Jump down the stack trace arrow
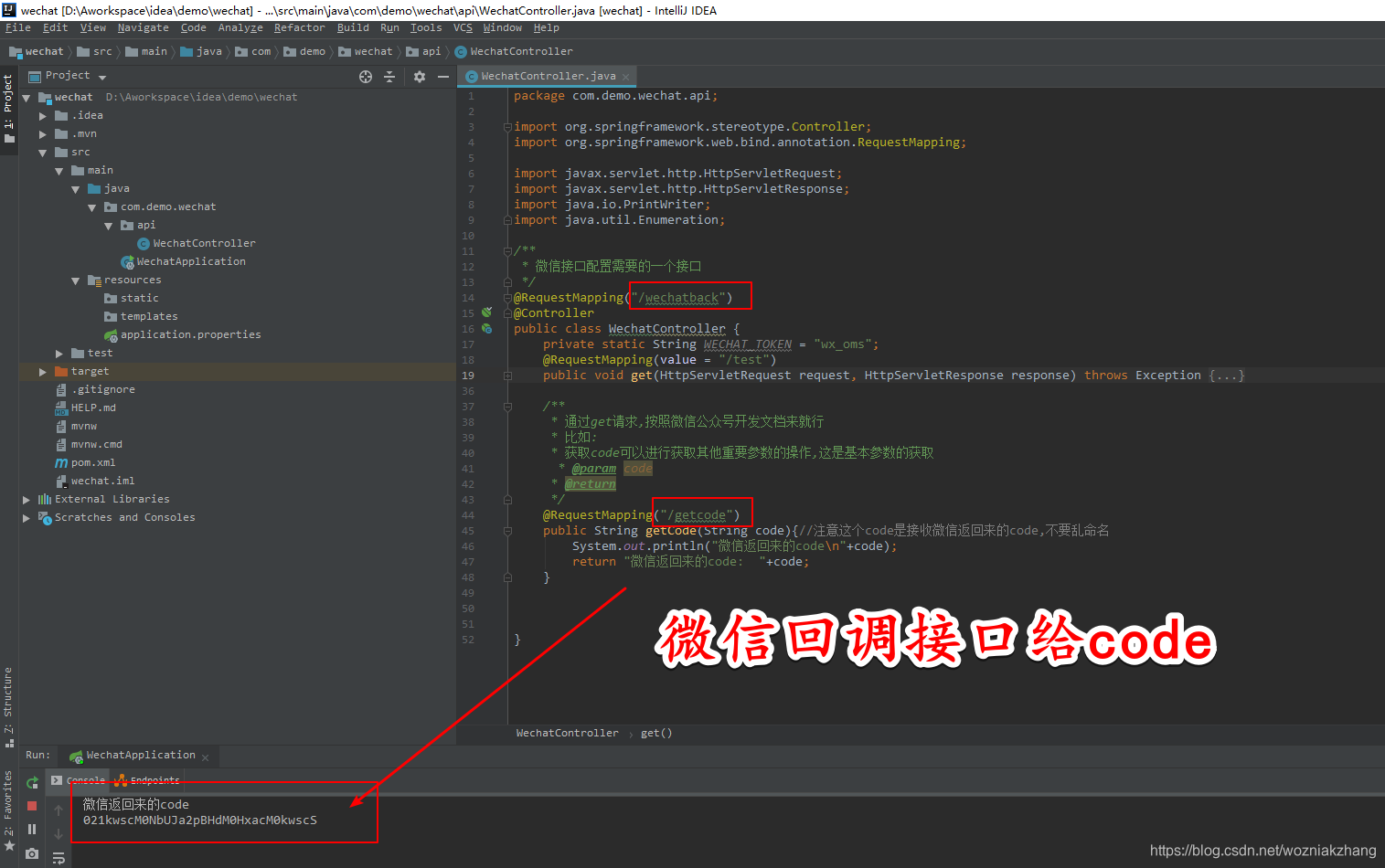Screen dimensions: 1385x868 pyautogui.click(x=59, y=834)
